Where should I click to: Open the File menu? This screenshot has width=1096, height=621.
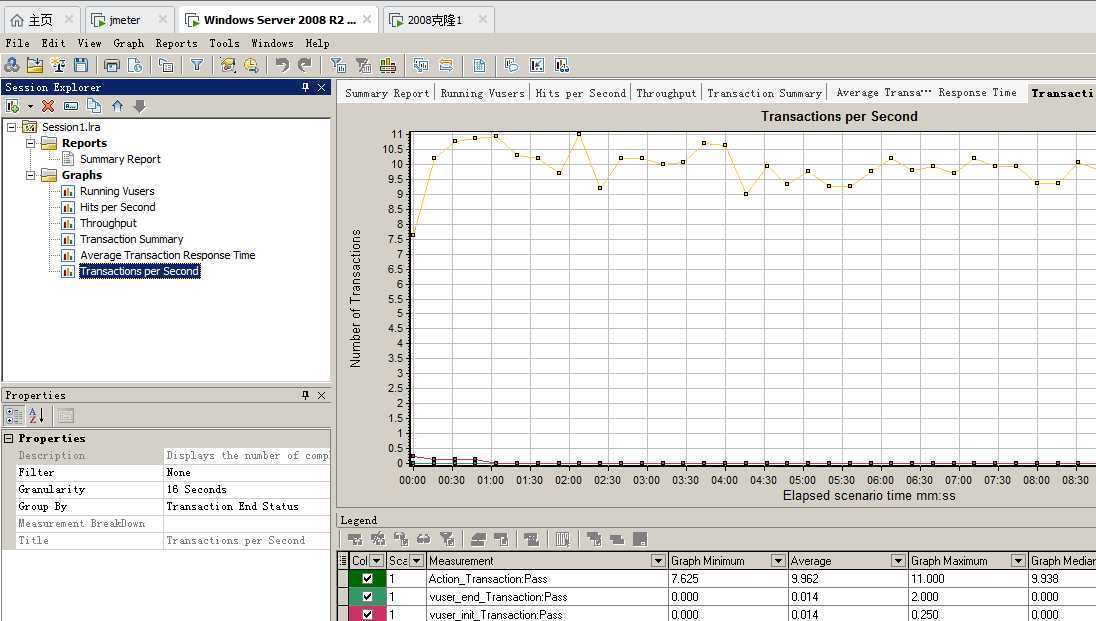pos(17,43)
